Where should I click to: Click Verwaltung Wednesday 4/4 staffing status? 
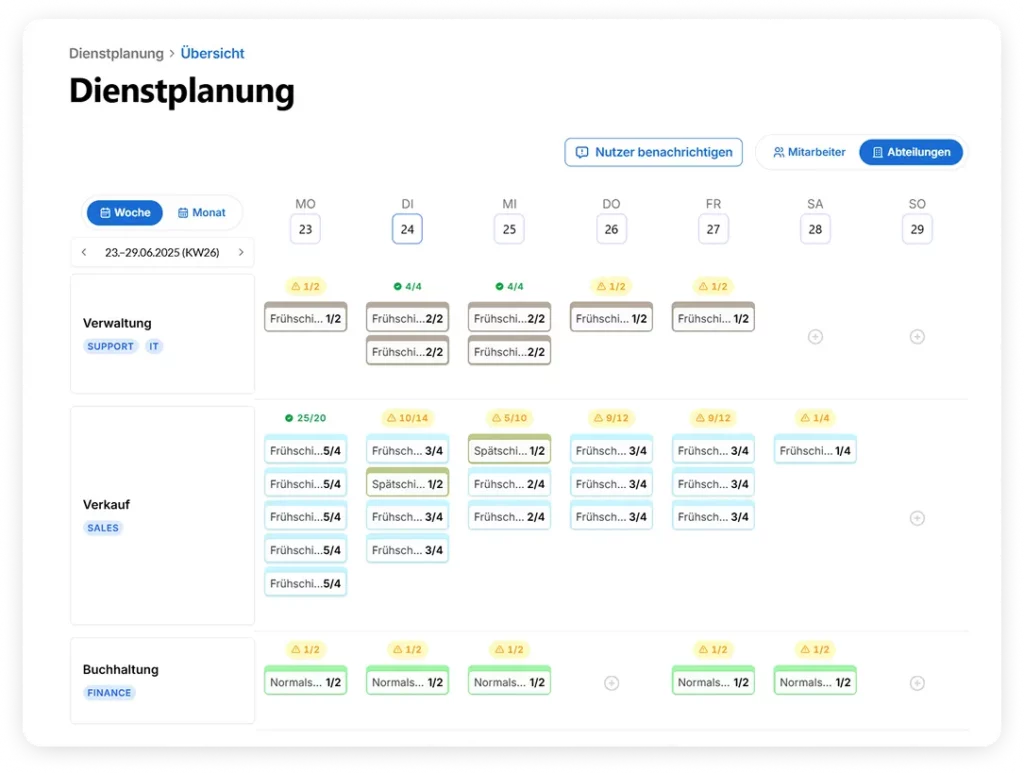pos(509,287)
